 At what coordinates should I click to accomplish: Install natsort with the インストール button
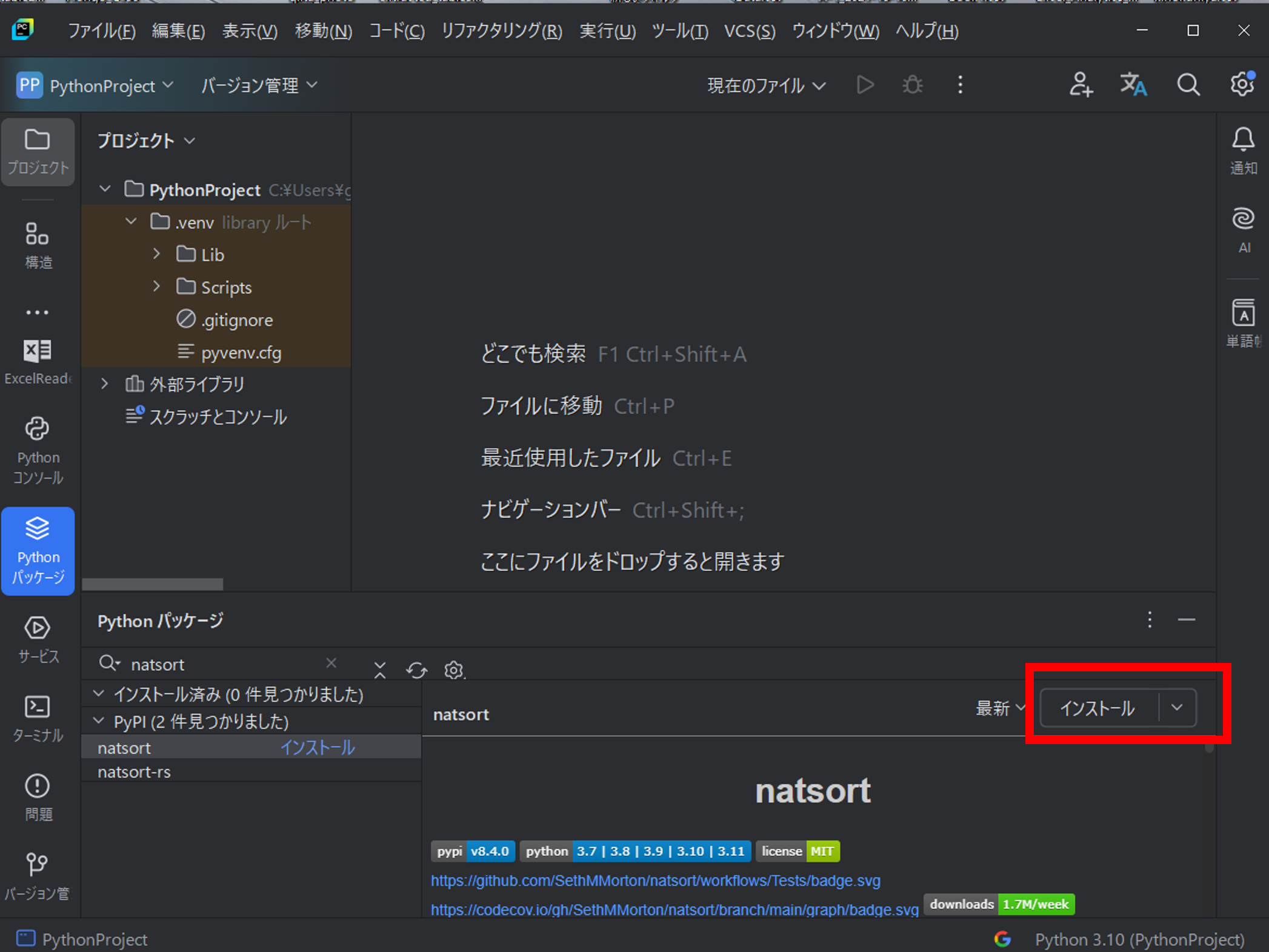(1097, 708)
